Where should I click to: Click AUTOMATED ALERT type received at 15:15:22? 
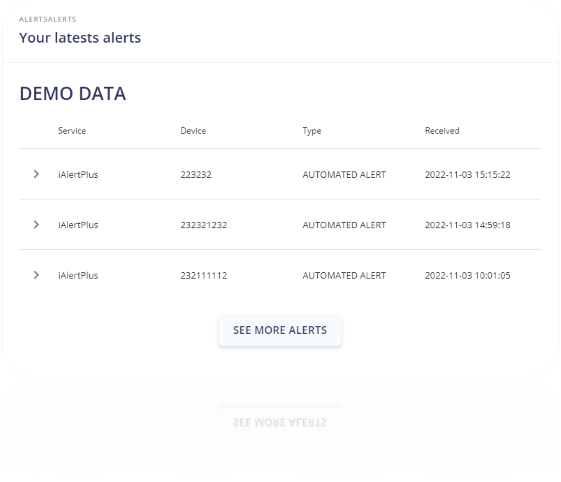click(344, 175)
